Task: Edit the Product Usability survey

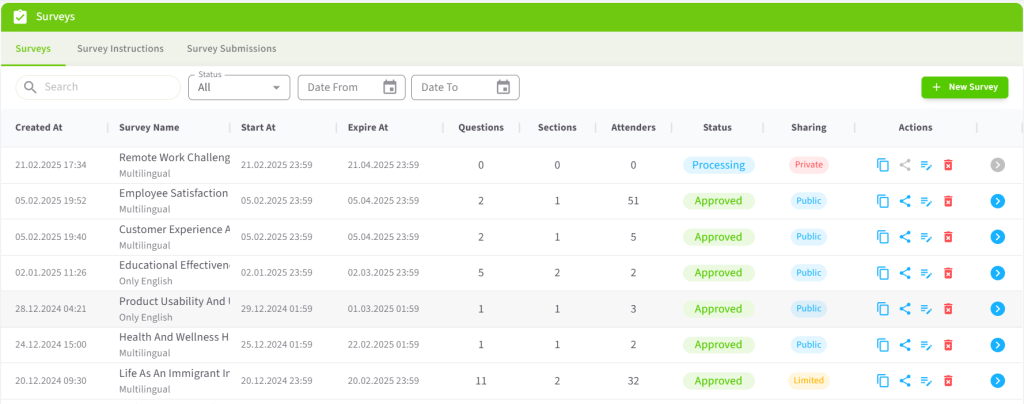Action: pos(926,309)
